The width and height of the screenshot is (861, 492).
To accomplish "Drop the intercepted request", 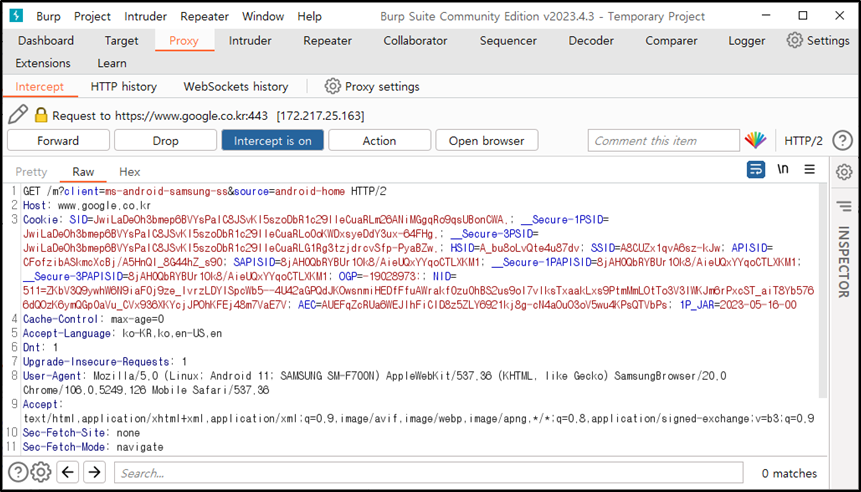I will point(165,141).
